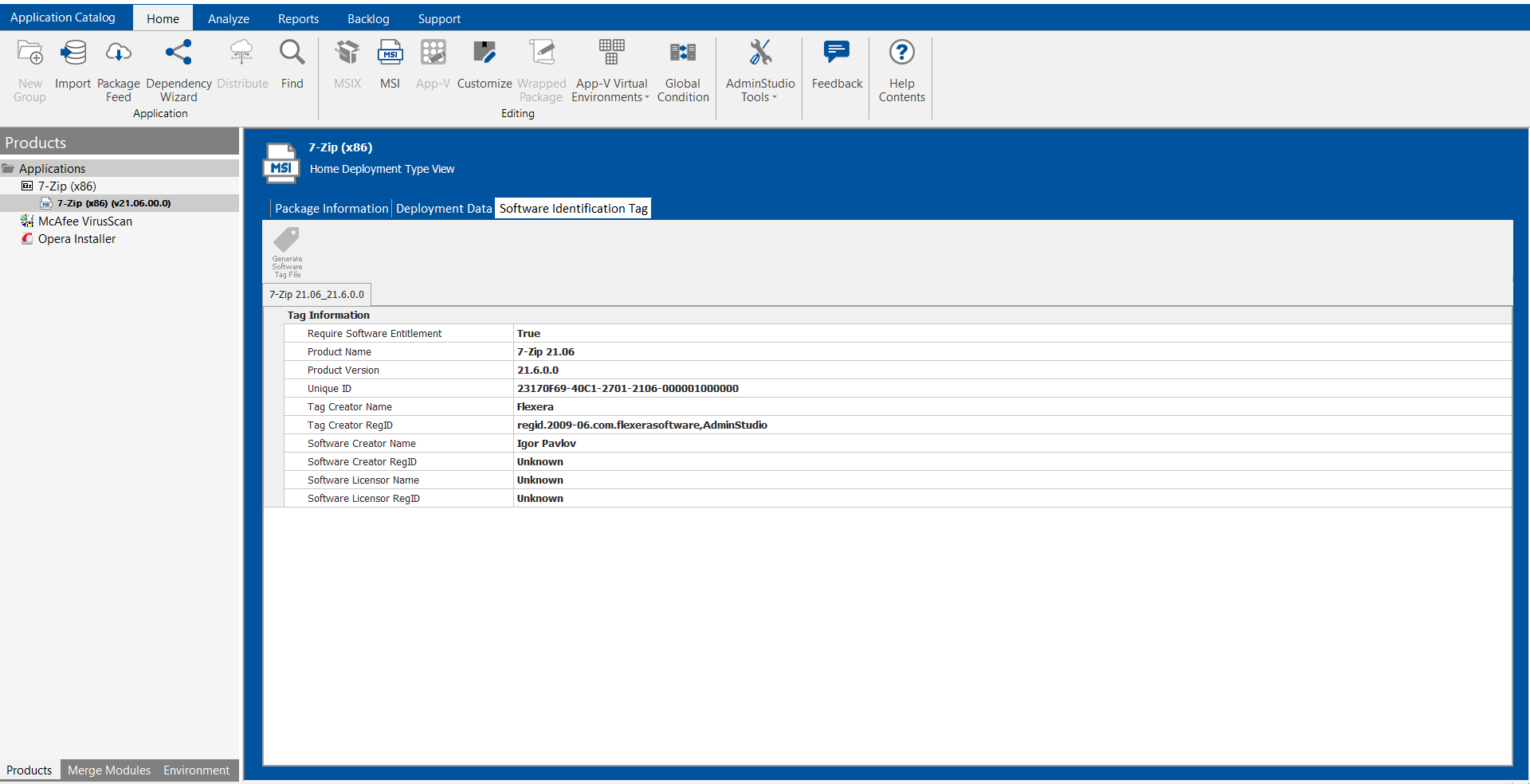This screenshot has height=784, width=1530.
Task: Click the Tag Information section header
Action: [328, 316]
